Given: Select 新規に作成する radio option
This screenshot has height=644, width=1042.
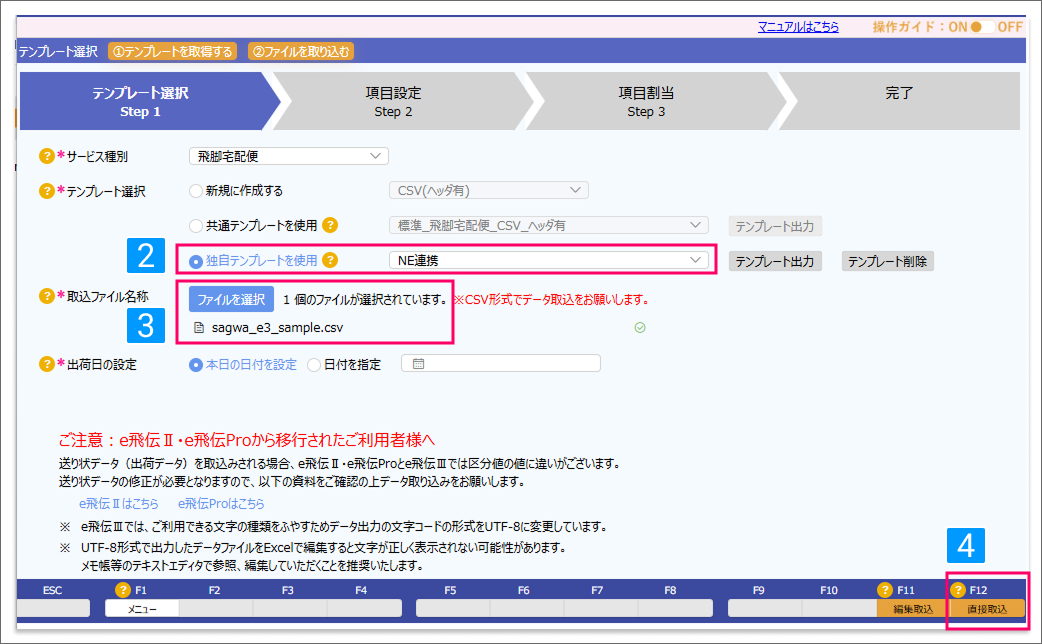Looking at the screenshot, I should (x=196, y=190).
